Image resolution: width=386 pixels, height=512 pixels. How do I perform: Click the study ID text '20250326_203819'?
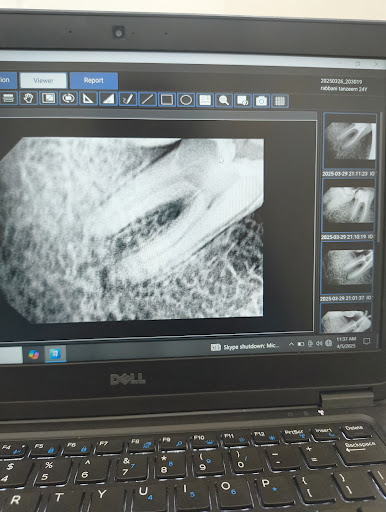(341, 81)
